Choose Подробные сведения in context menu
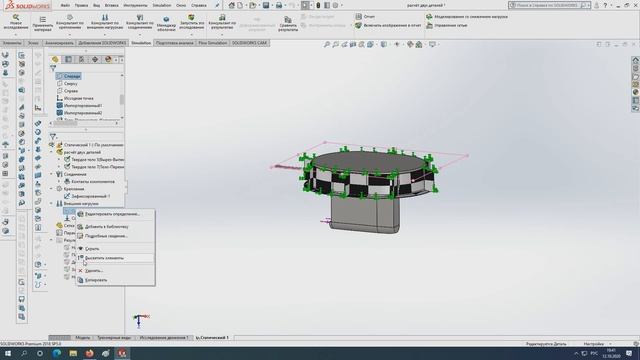The height and width of the screenshot is (360, 640). (115, 236)
